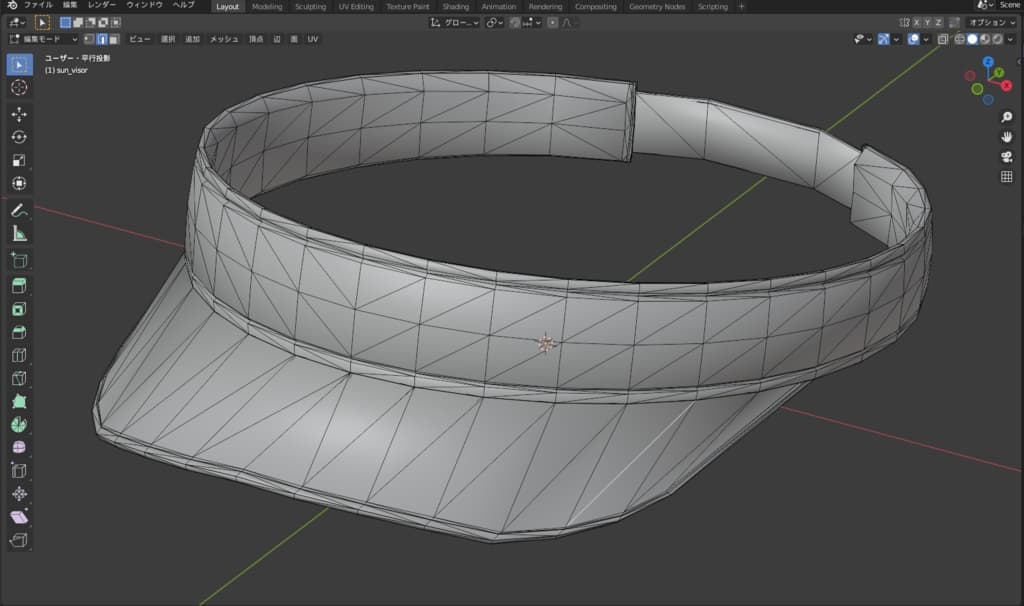Pick the Scale tool

(19, 160)
